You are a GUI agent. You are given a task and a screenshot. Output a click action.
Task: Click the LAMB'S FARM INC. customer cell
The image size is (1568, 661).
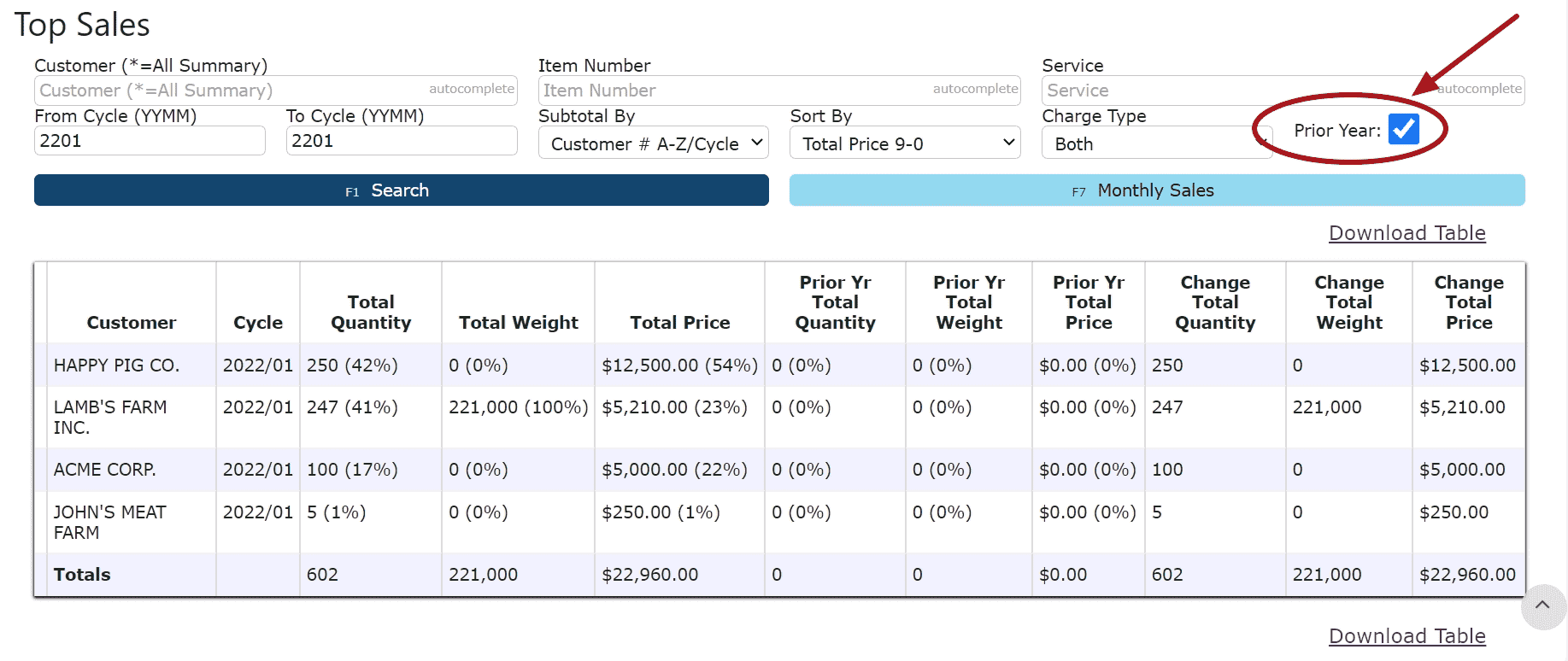coord(110,417)
